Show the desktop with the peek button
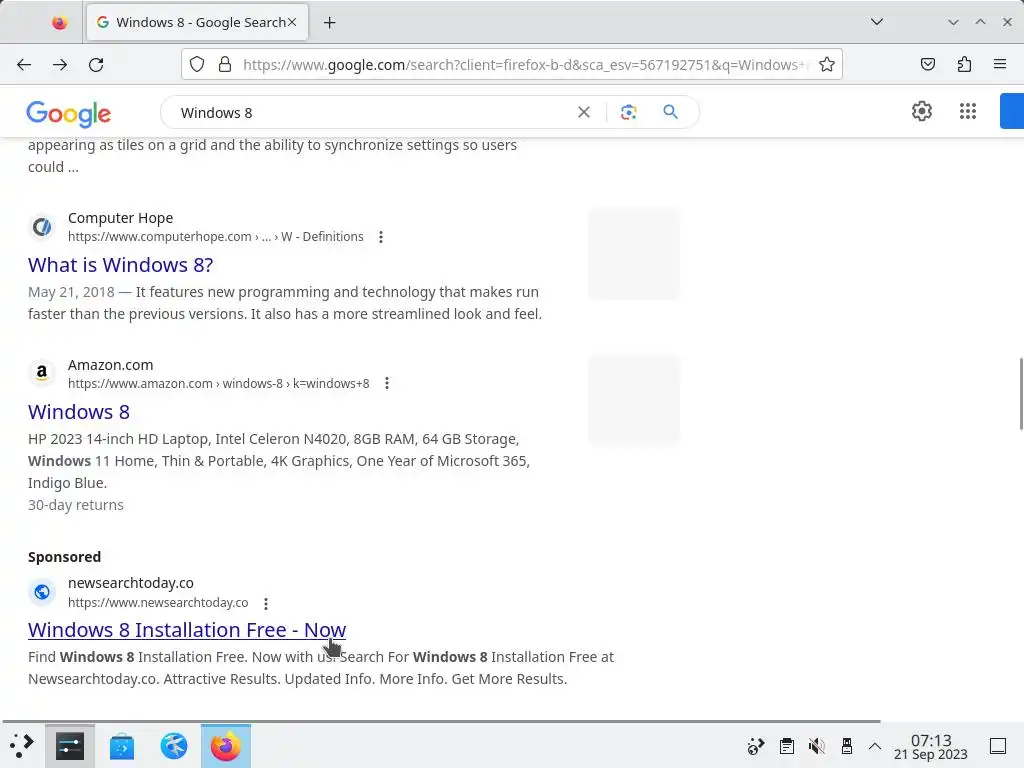 (x=998, y=746)
